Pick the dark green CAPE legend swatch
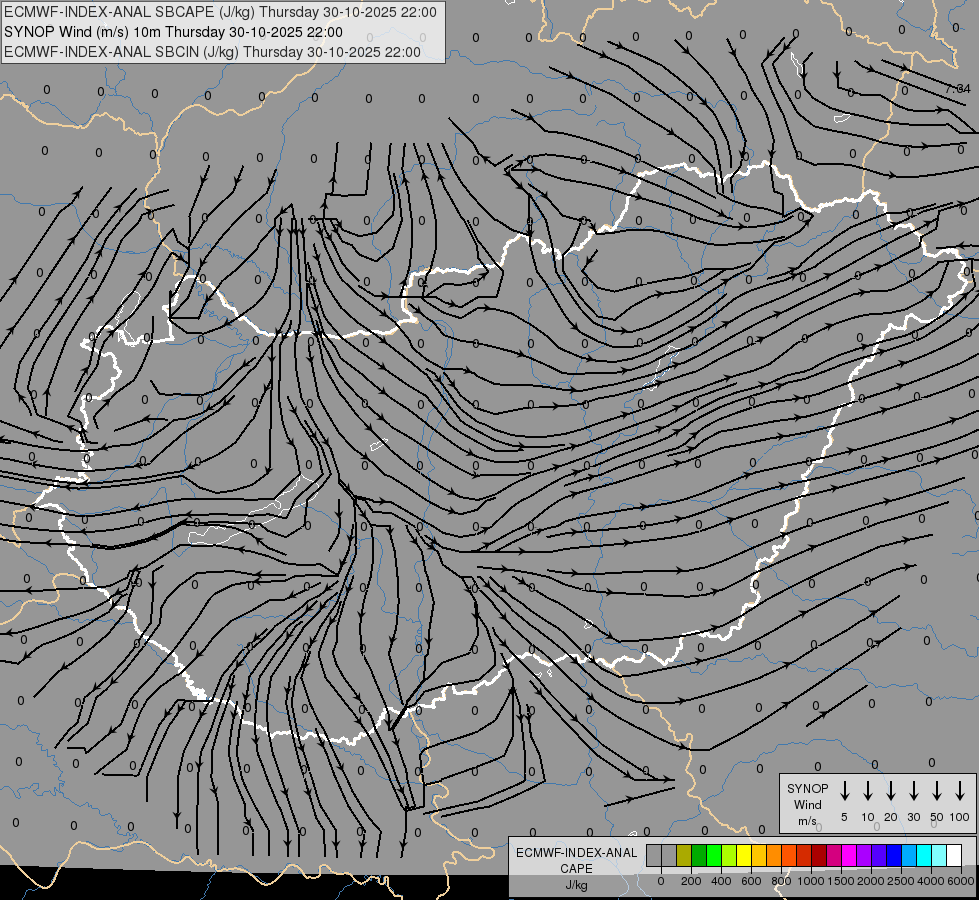Image resolution: width=979 pixels, height=900 pixels. [699, 855]
